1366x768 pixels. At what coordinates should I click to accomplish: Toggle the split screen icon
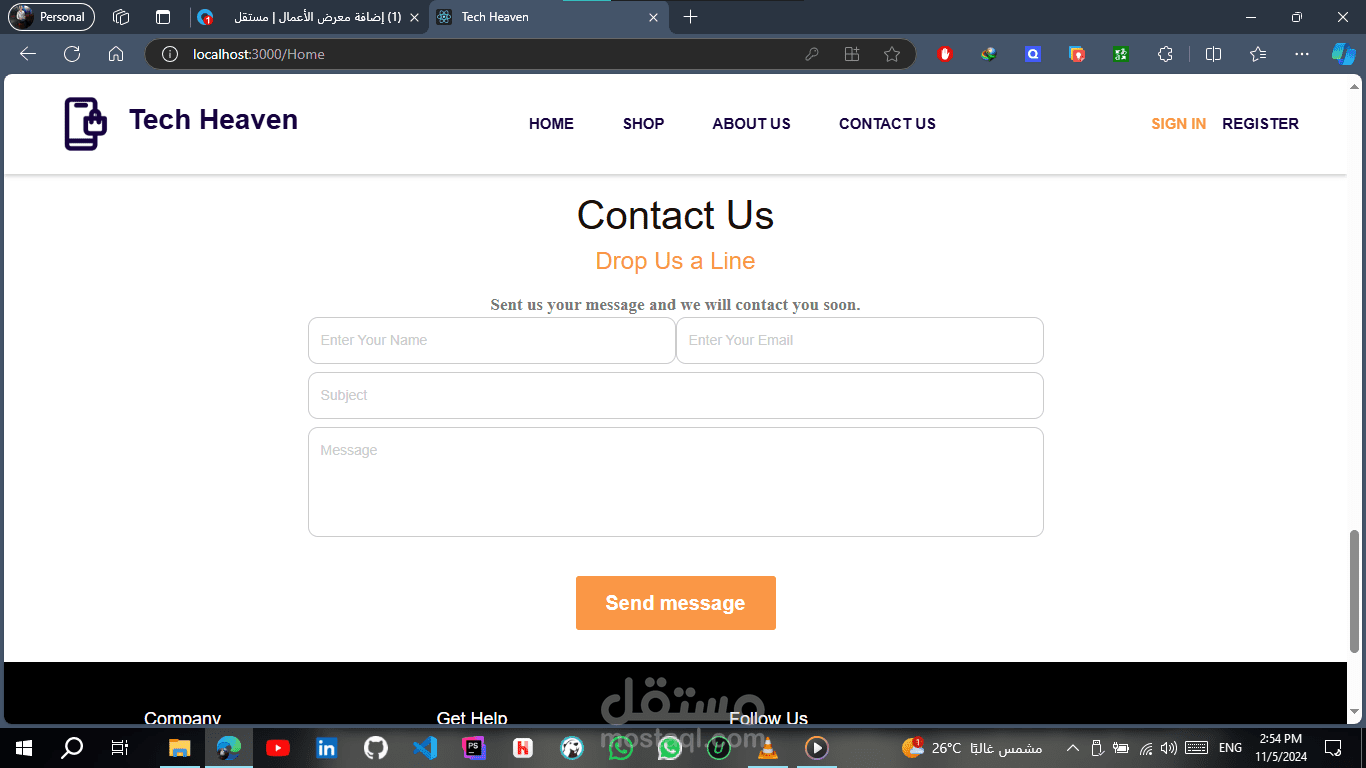tap(1213, 54)
